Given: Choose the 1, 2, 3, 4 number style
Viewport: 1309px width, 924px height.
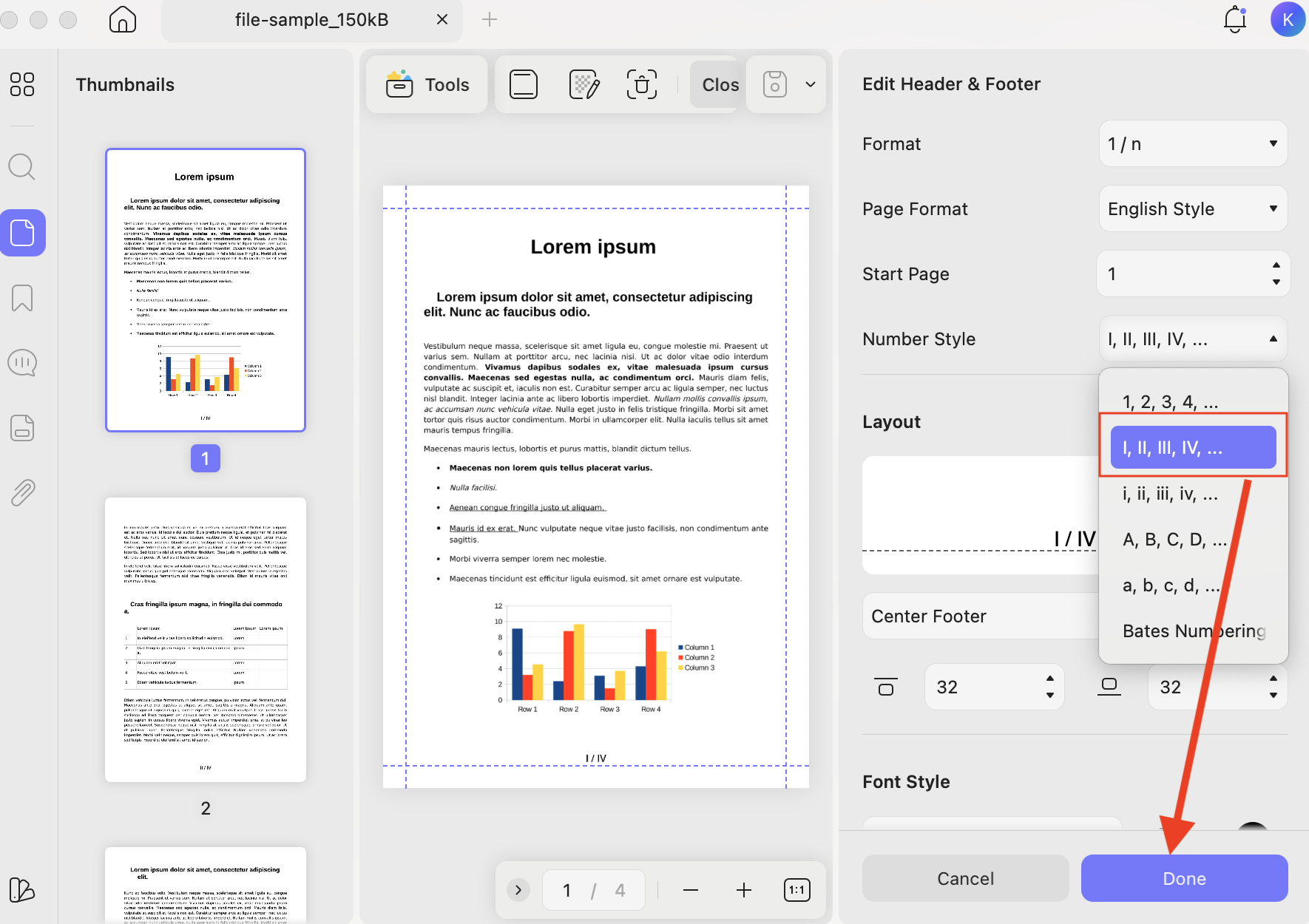Looking at the screenshot, I should click(x=1193, y=402).
